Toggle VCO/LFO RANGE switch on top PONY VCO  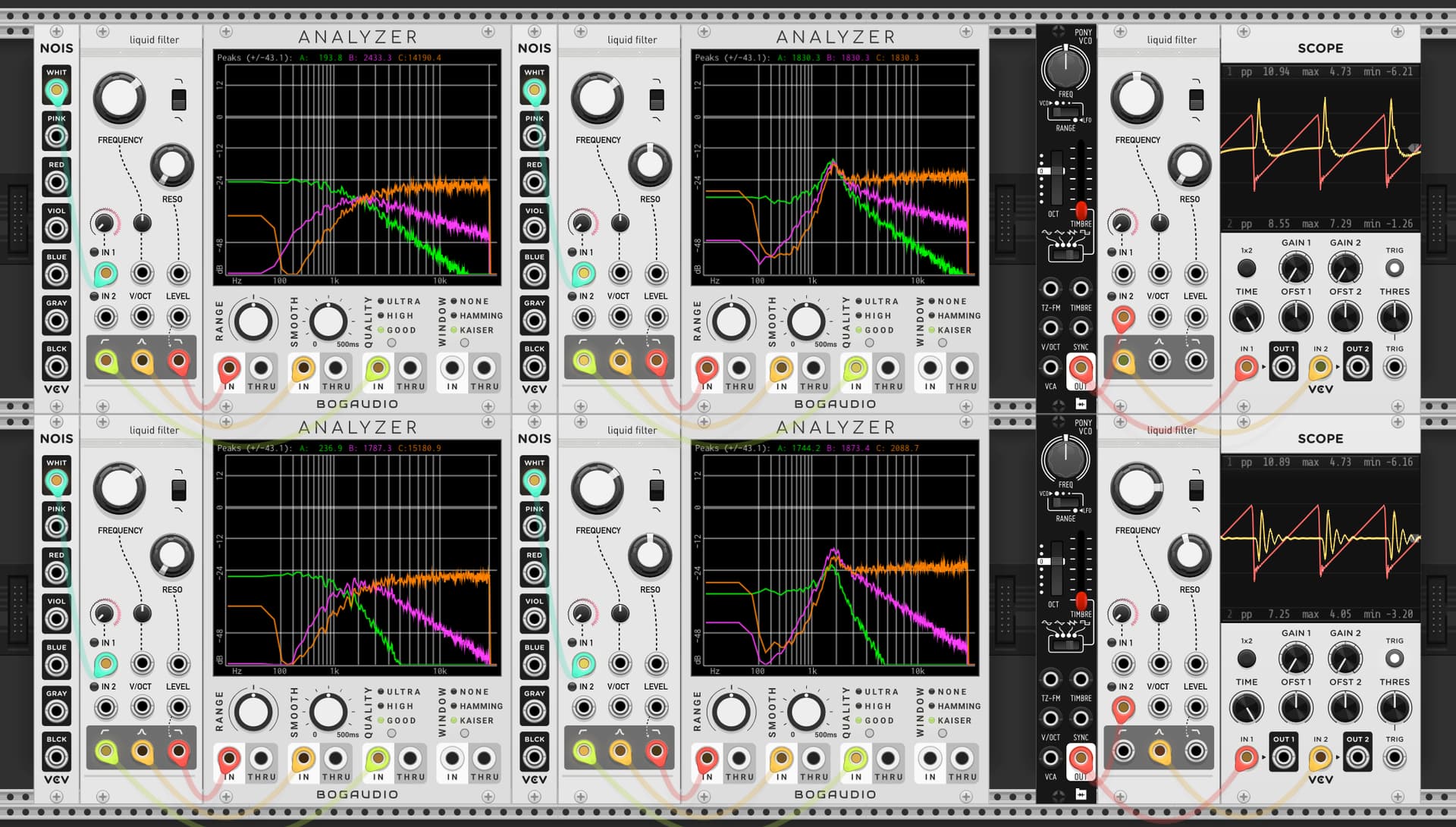click(x=1065, y=111)
